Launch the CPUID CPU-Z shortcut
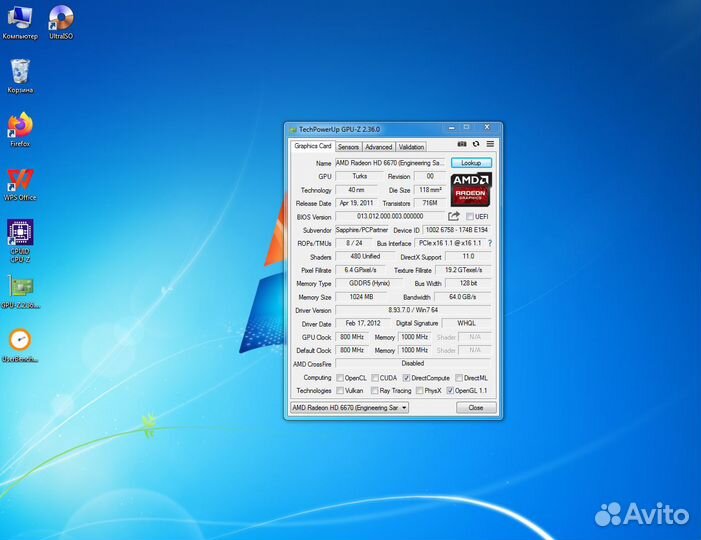Image resolution: width=701 pixels, height=540 pixels. pyautogui.click(x=20, y=240)
